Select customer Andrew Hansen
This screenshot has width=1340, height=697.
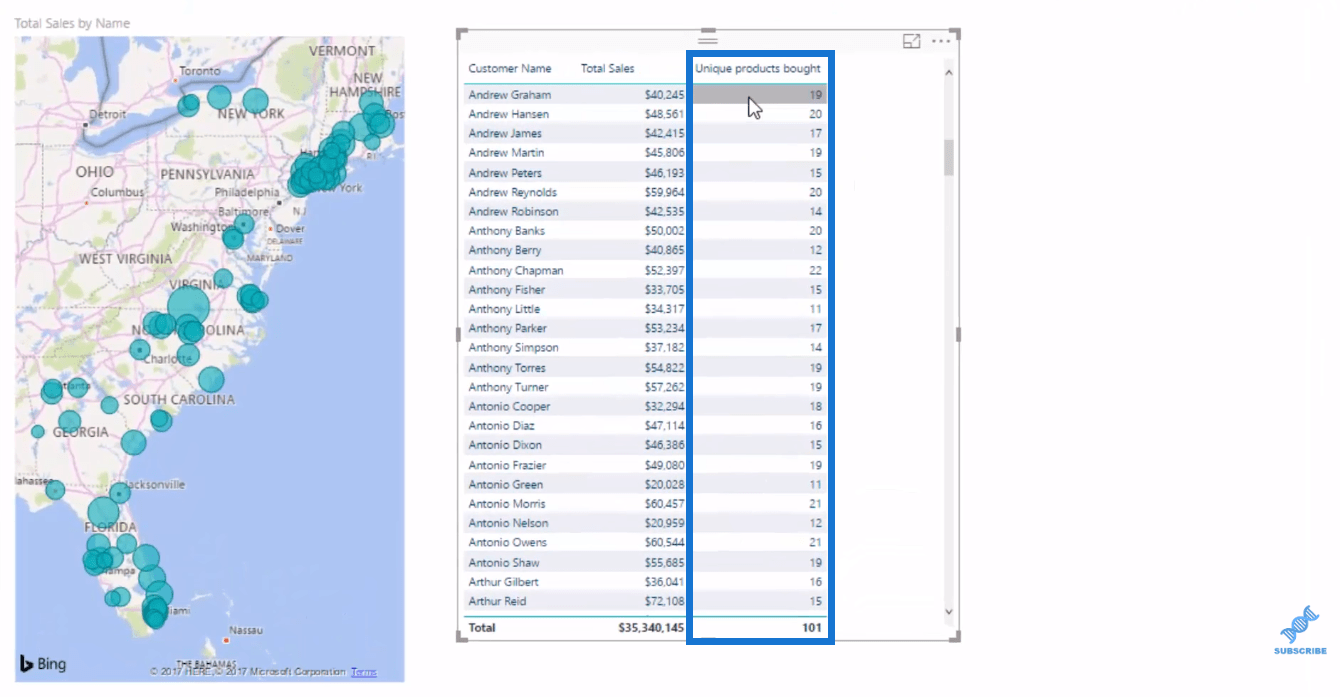(x=509, y=114)
